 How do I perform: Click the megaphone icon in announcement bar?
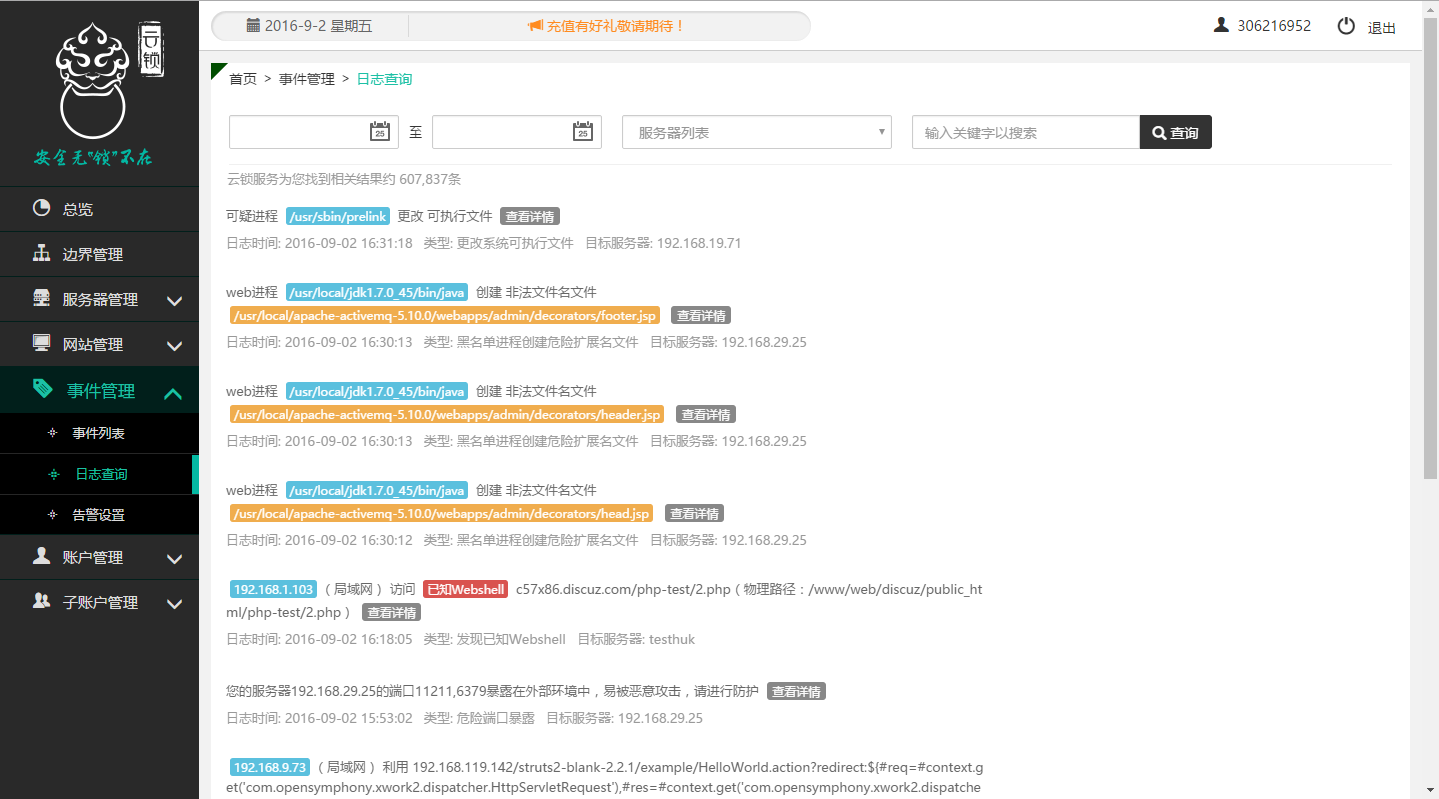pos(535,26)
